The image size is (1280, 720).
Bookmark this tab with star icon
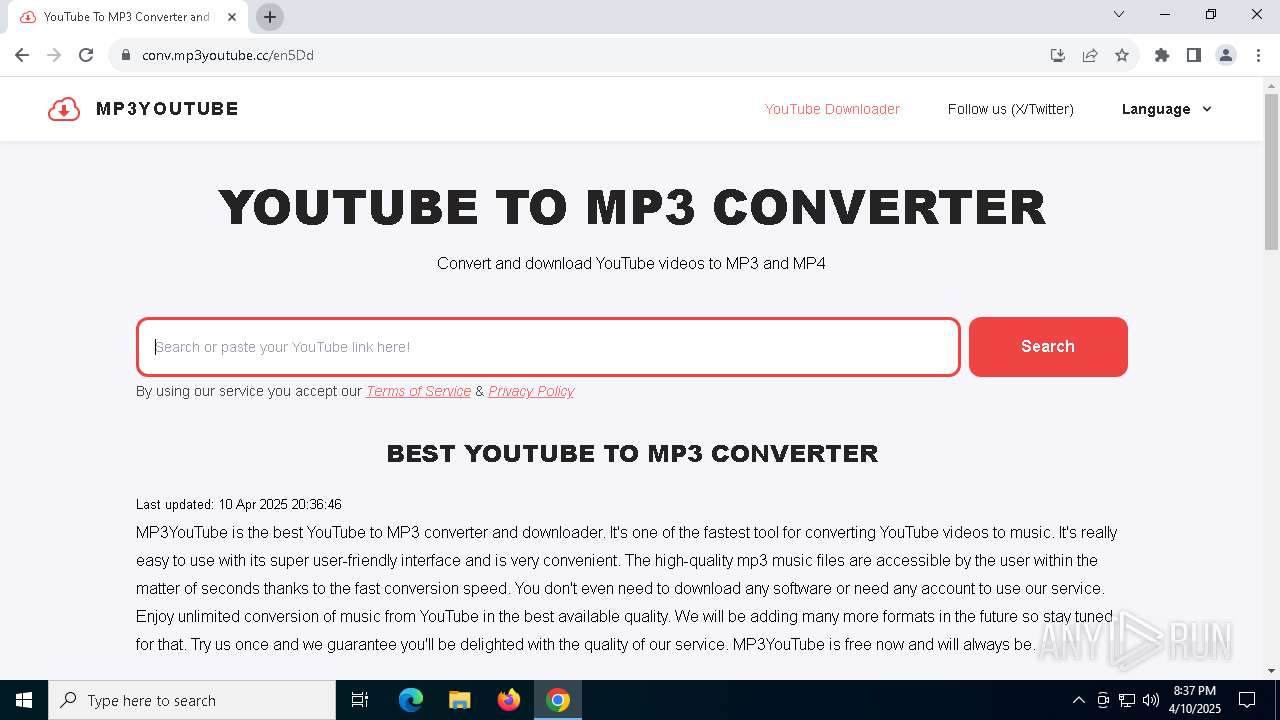pyautogui.click(x=1122, y=55)
